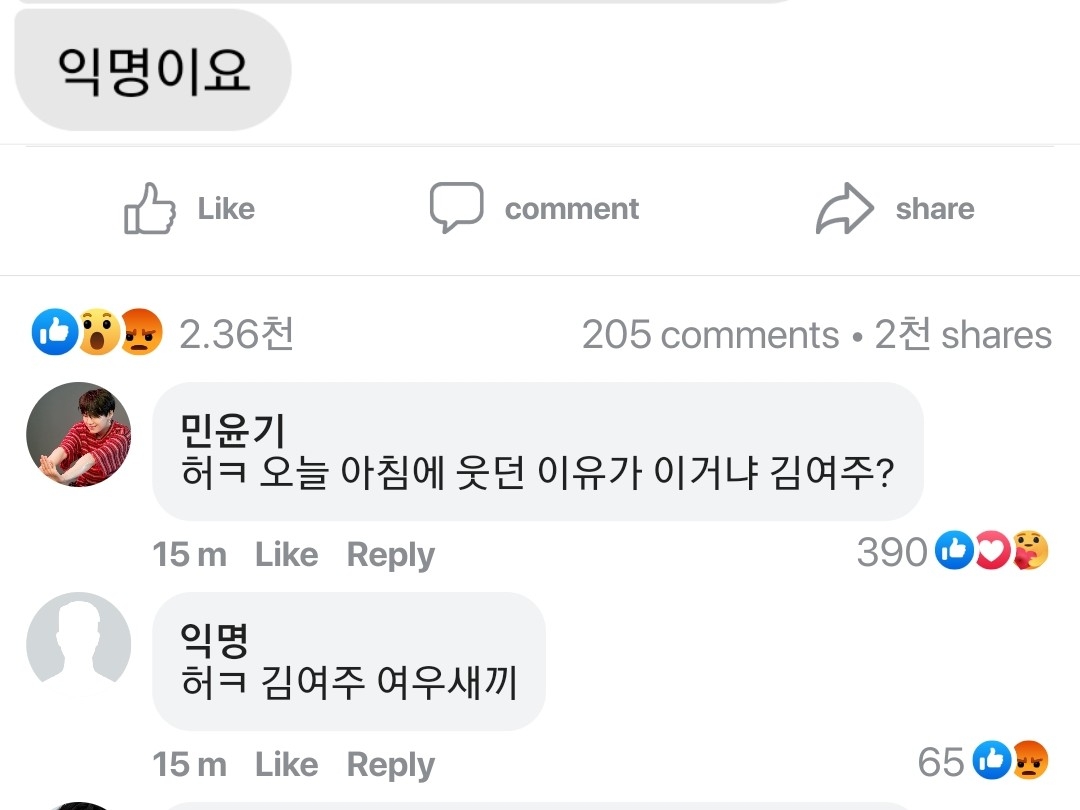Click the angry reaction on 익명's comment
This screenshot has width=1080, height=810.
click(x=1030, y=762)
